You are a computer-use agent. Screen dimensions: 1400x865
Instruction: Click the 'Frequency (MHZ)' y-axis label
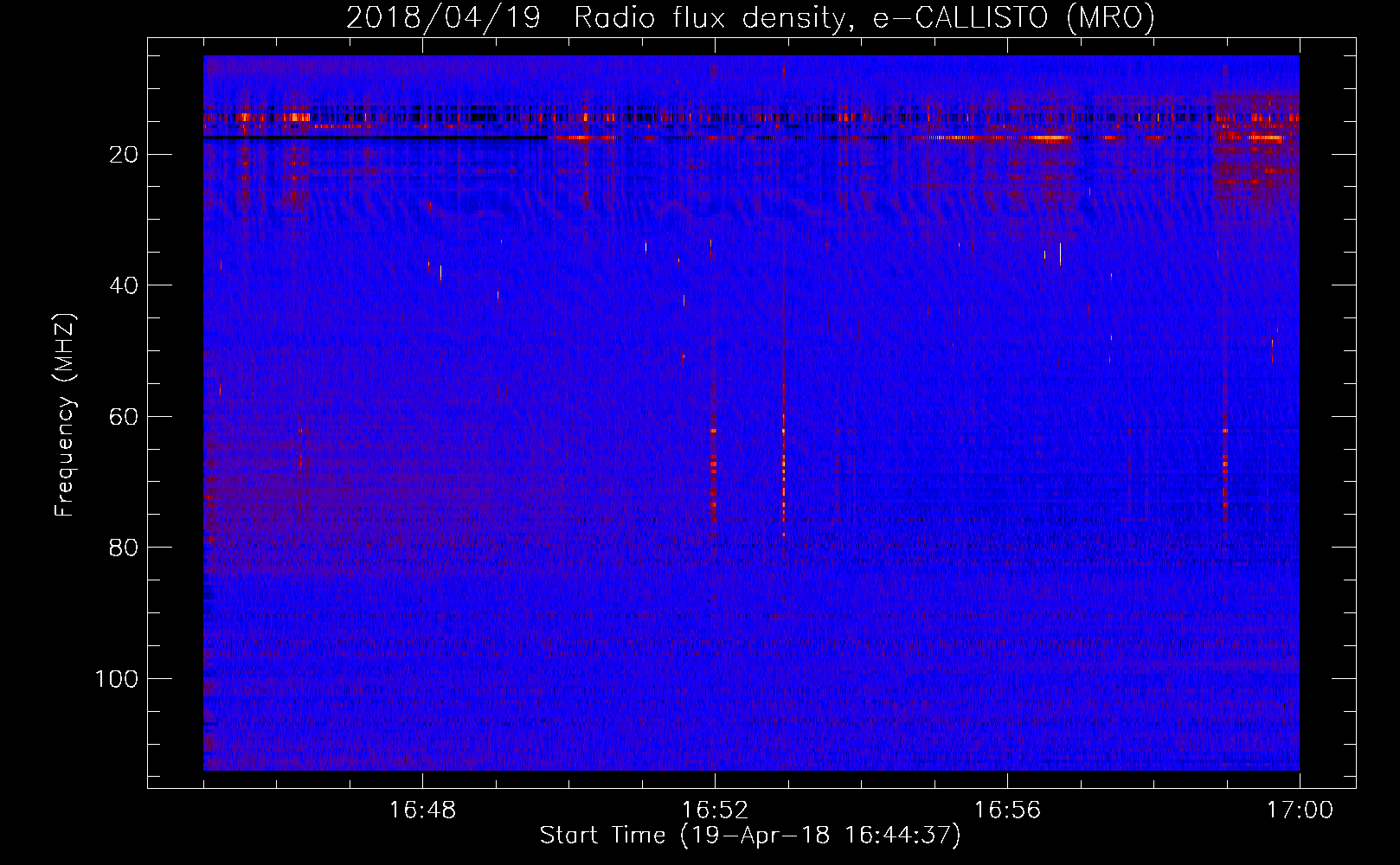click(65, 414)
